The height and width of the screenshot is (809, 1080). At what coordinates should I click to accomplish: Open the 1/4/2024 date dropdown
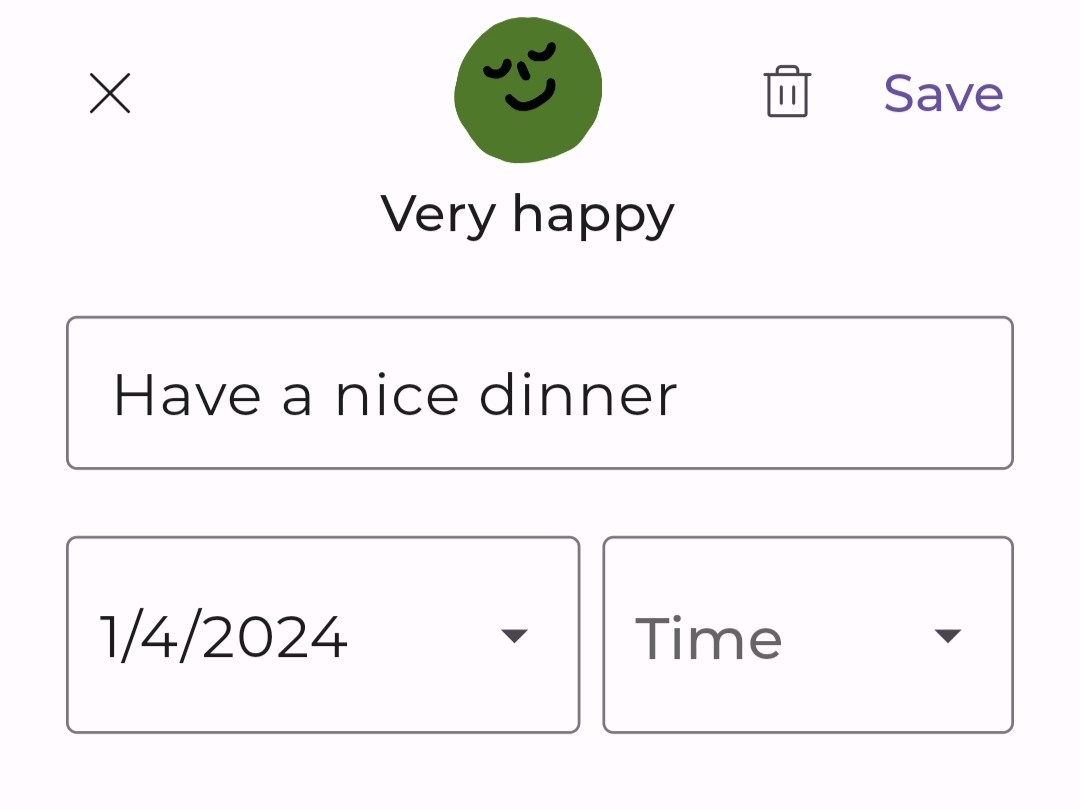point(323,635)
